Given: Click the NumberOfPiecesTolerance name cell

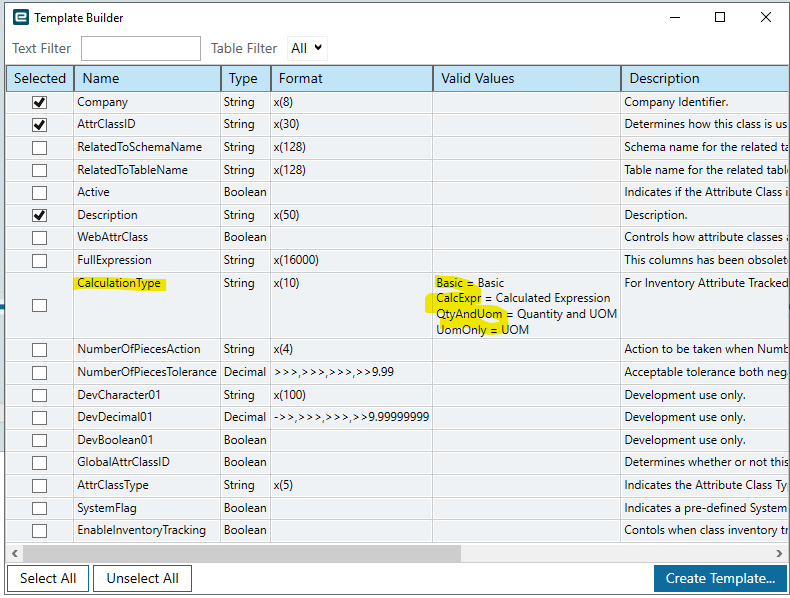Looking at the screenshot, I should point(147,372).
